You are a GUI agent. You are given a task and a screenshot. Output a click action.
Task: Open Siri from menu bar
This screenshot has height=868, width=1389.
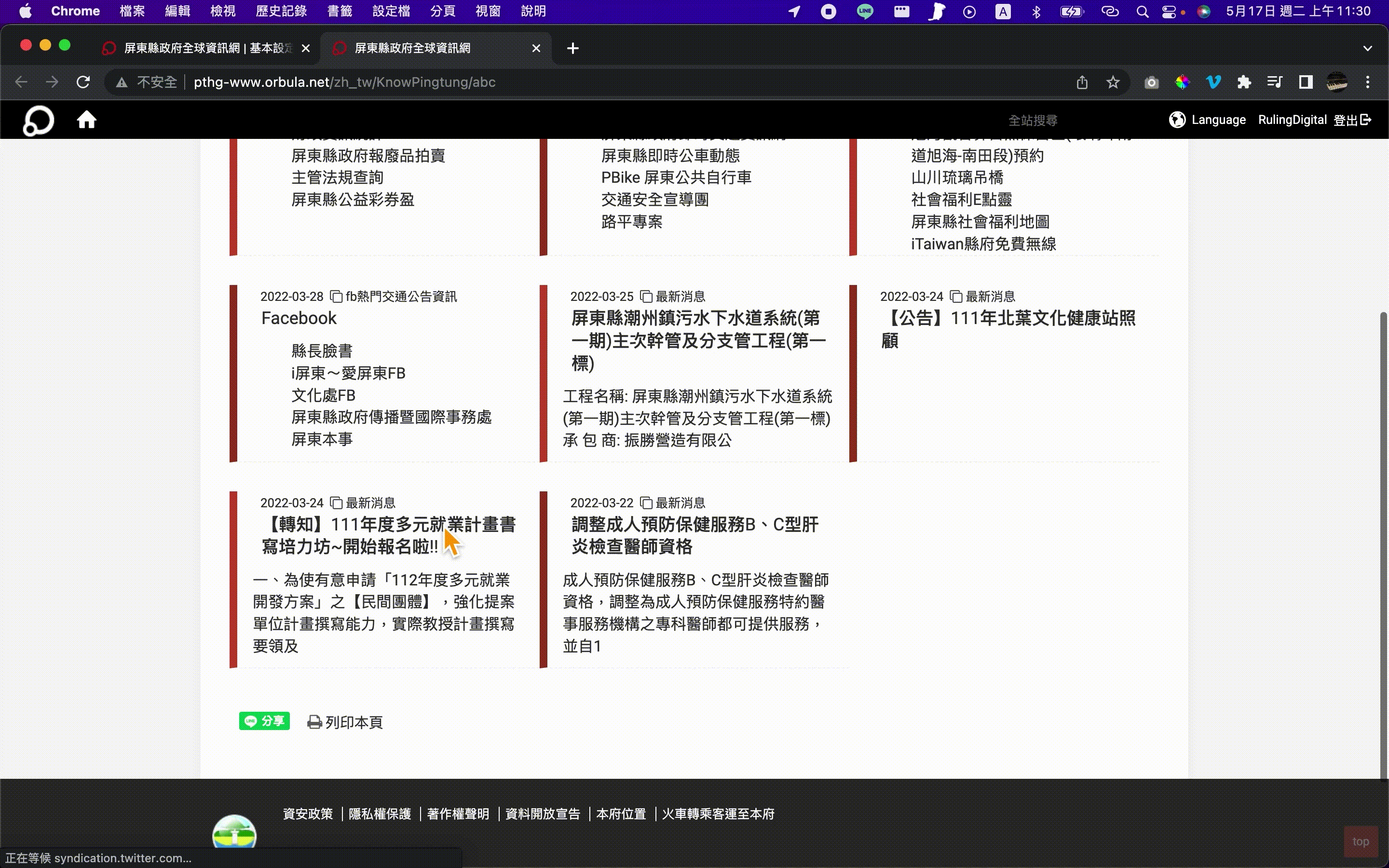[1204, 12]
